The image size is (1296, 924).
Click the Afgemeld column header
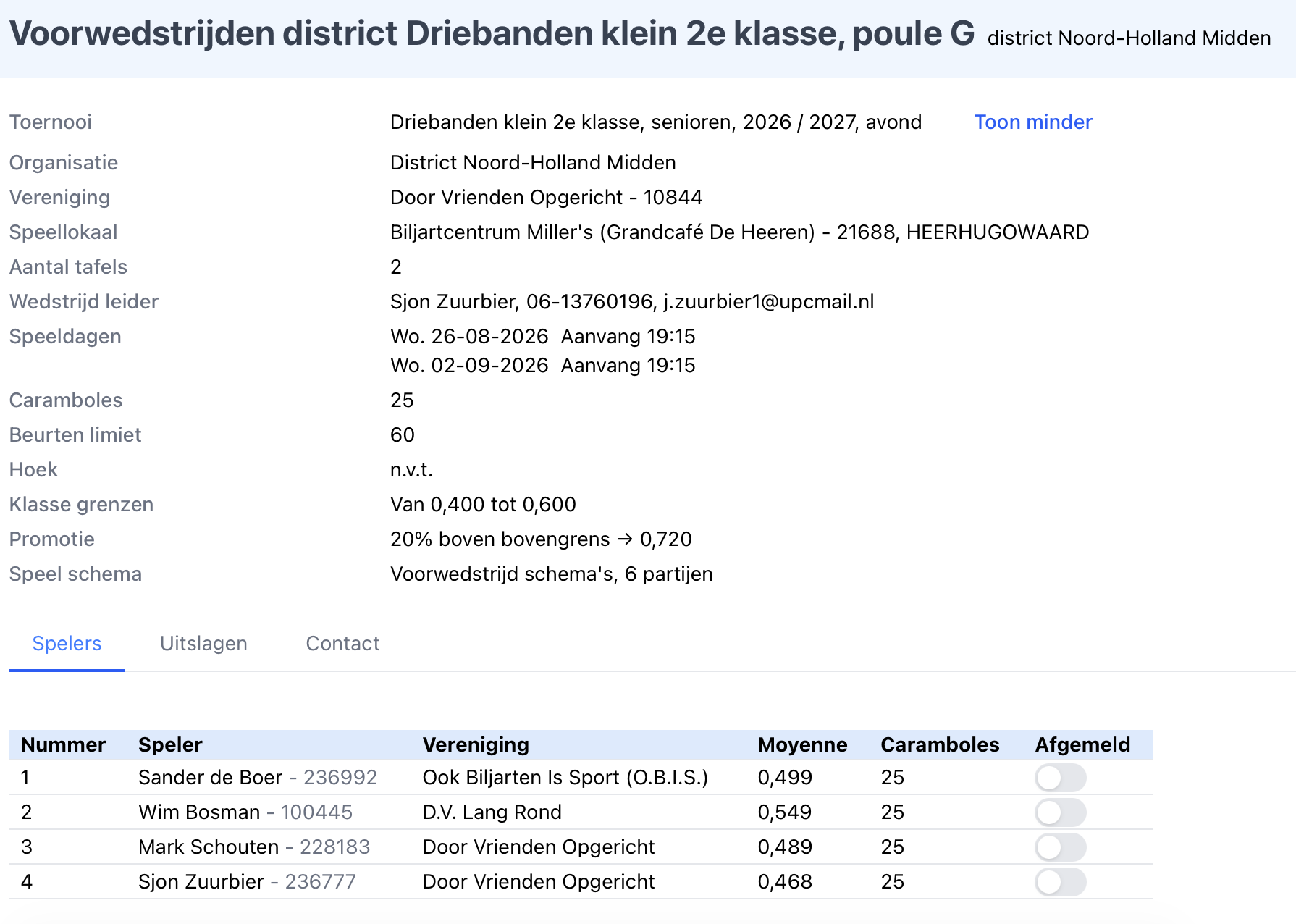(1082, 744)
